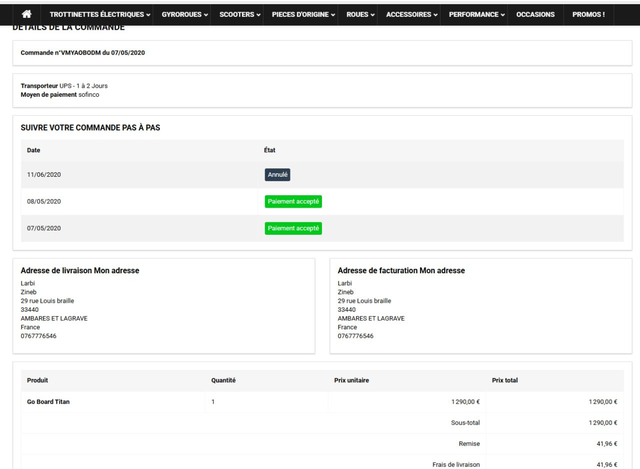
Task: Open the Promos ! page
Action: [588, 14]
